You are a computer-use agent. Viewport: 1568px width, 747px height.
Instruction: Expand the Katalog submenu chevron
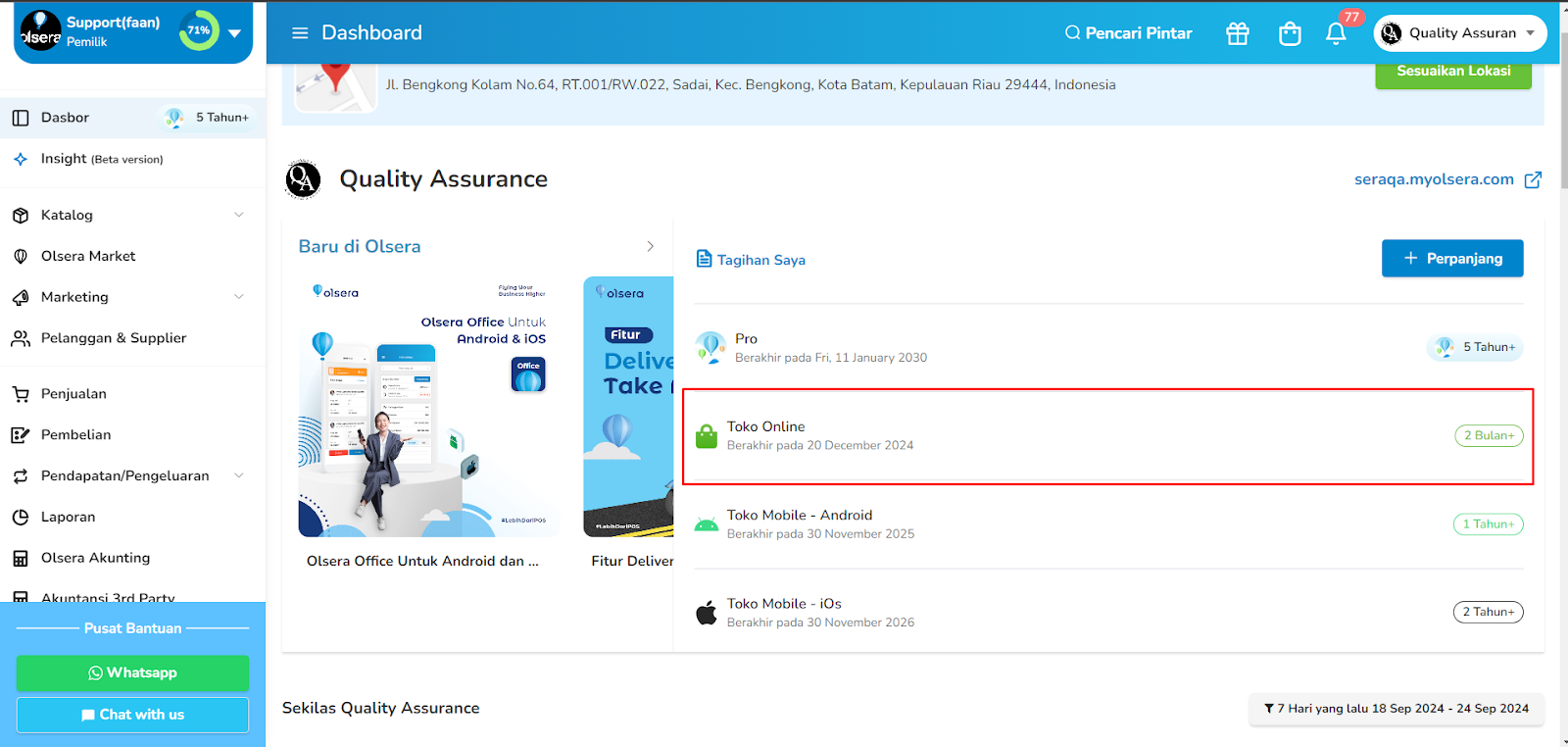(239, 216)
